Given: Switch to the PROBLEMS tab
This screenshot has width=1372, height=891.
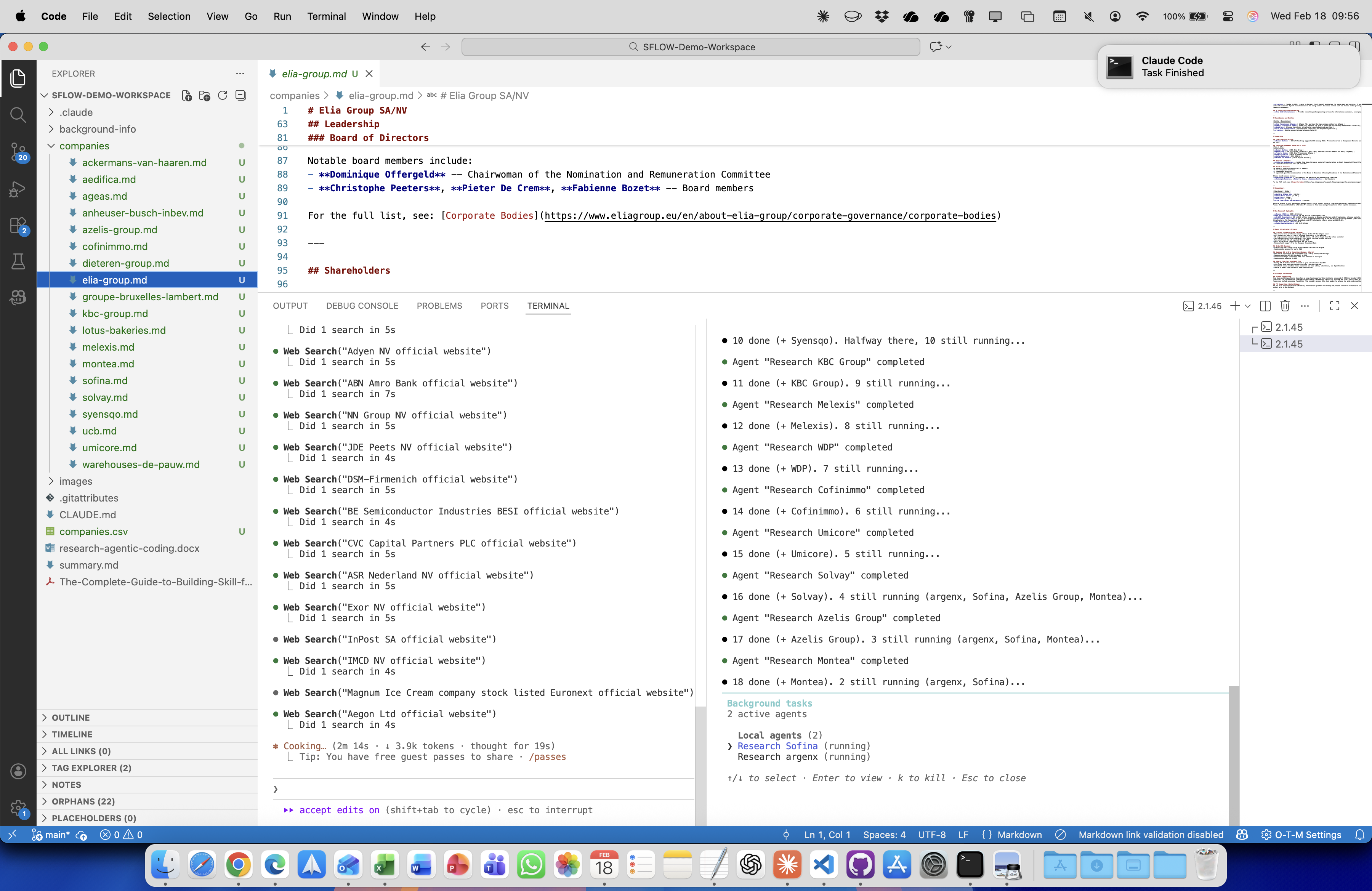Looking at the screenshot, I should pos(439,306).
